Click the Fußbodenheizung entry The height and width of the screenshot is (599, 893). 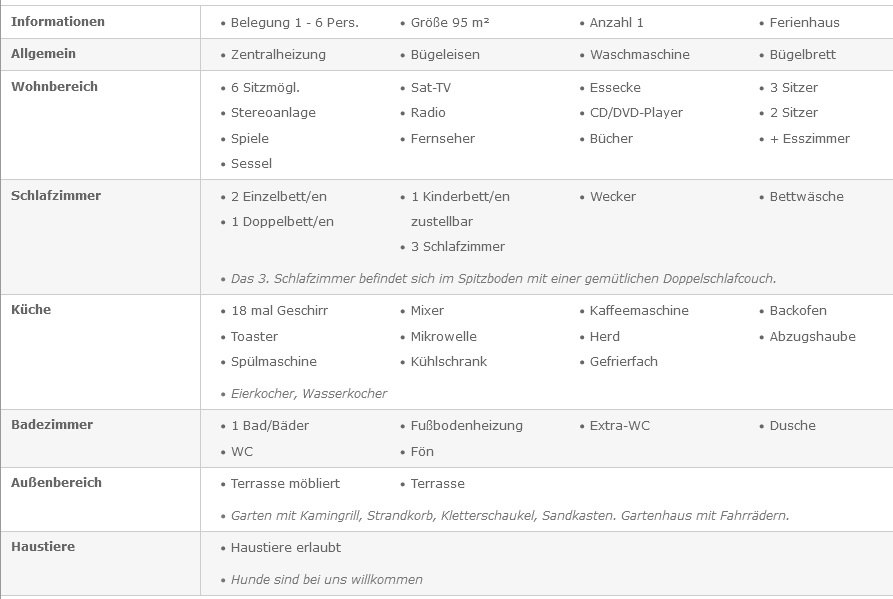tap(466, 426)
